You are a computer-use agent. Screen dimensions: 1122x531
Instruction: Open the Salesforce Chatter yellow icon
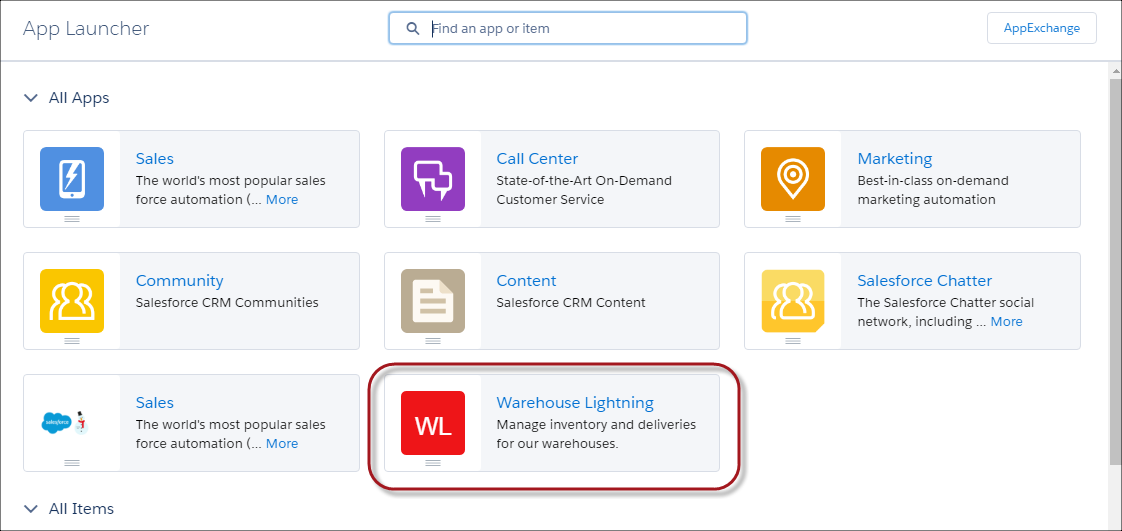(793, 301)
